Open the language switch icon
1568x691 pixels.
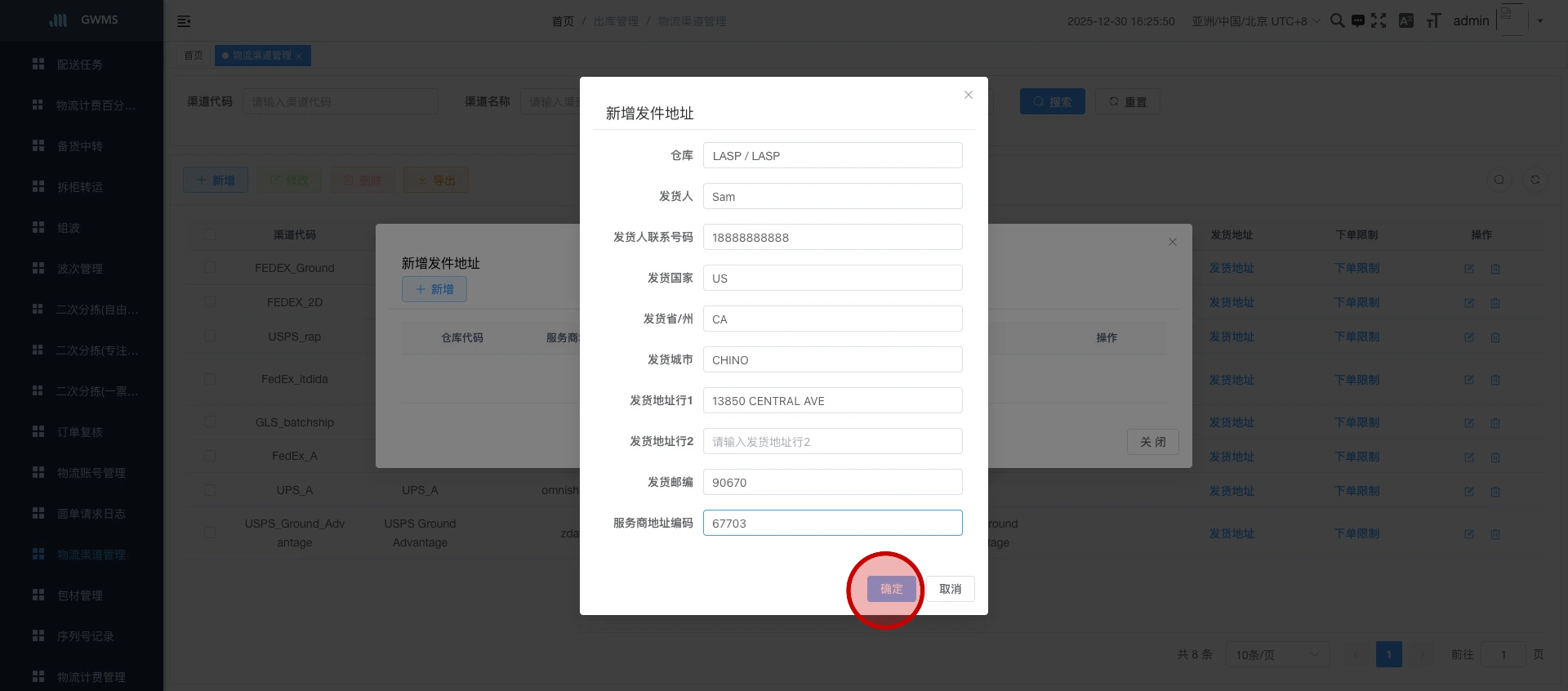tap(1406, 20)
